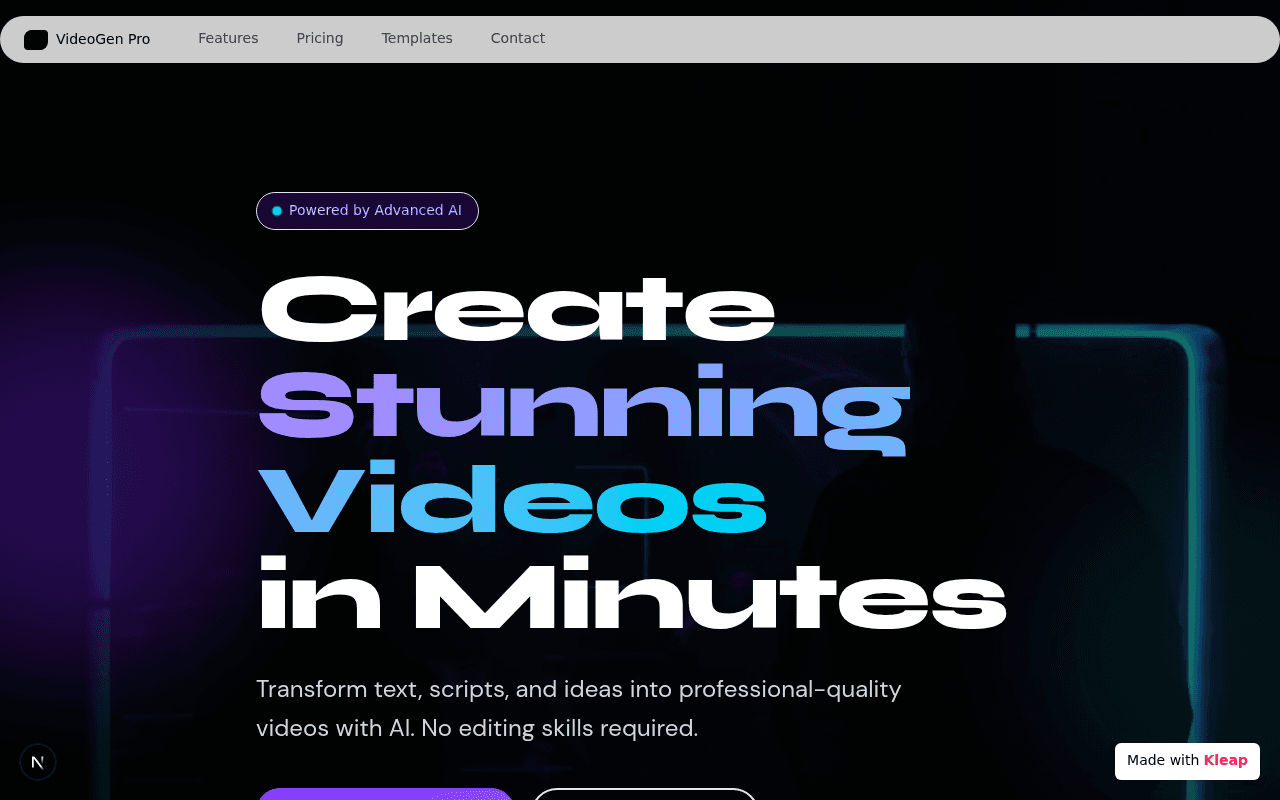1280x800 pixels.
Task: Open the Next.js dev tools icon
Action: tap(38, 762)
